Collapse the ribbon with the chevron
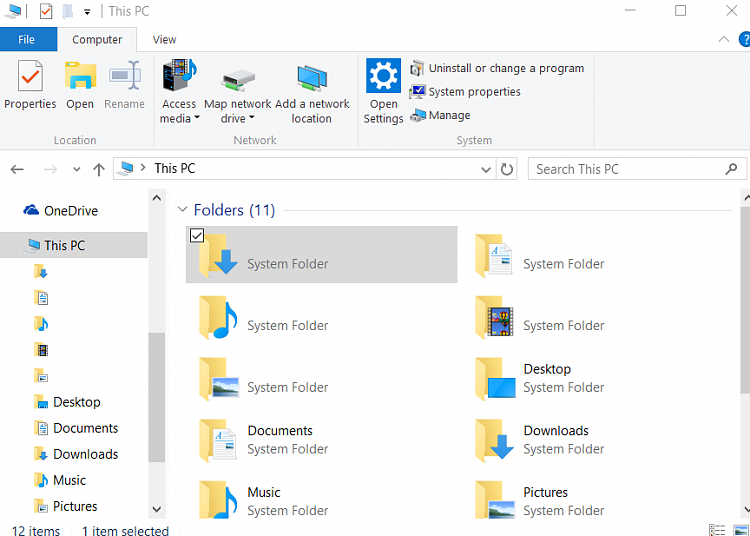 724,39
